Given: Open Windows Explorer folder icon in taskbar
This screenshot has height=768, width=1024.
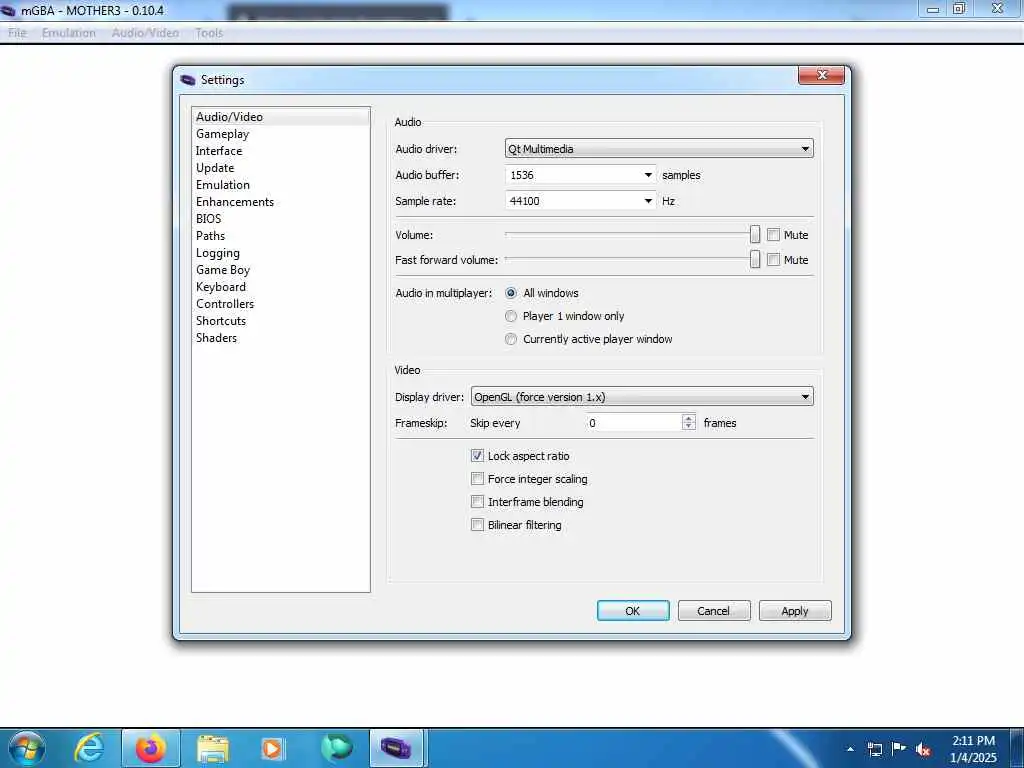Looking at the screenshot, I should coord(213,748).
